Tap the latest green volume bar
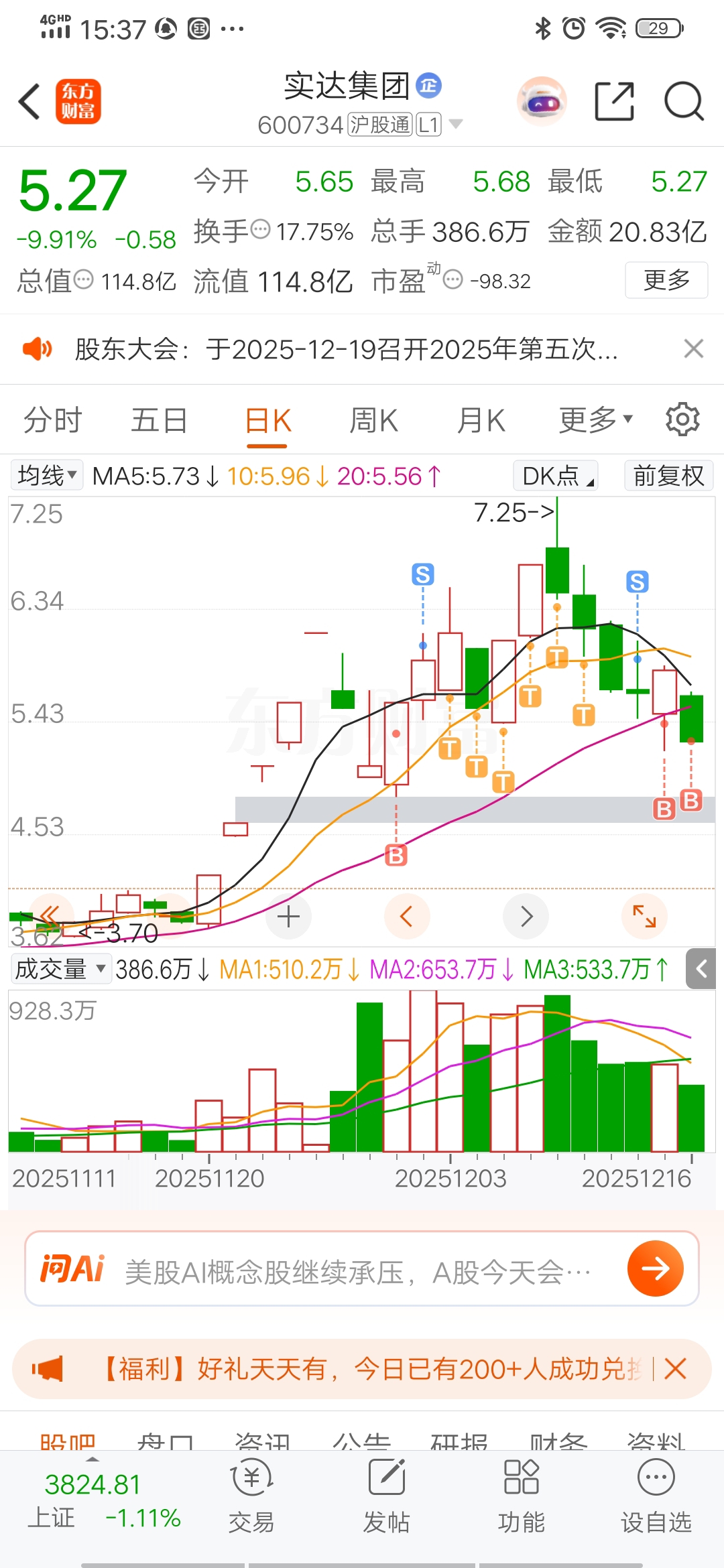 point(691,1118)
